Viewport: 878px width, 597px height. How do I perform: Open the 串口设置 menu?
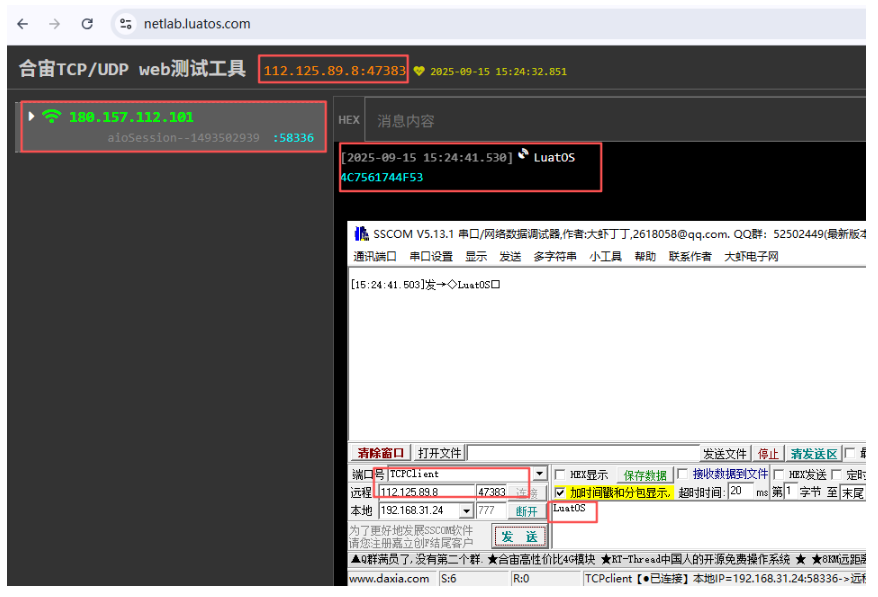tap(431, 256)
